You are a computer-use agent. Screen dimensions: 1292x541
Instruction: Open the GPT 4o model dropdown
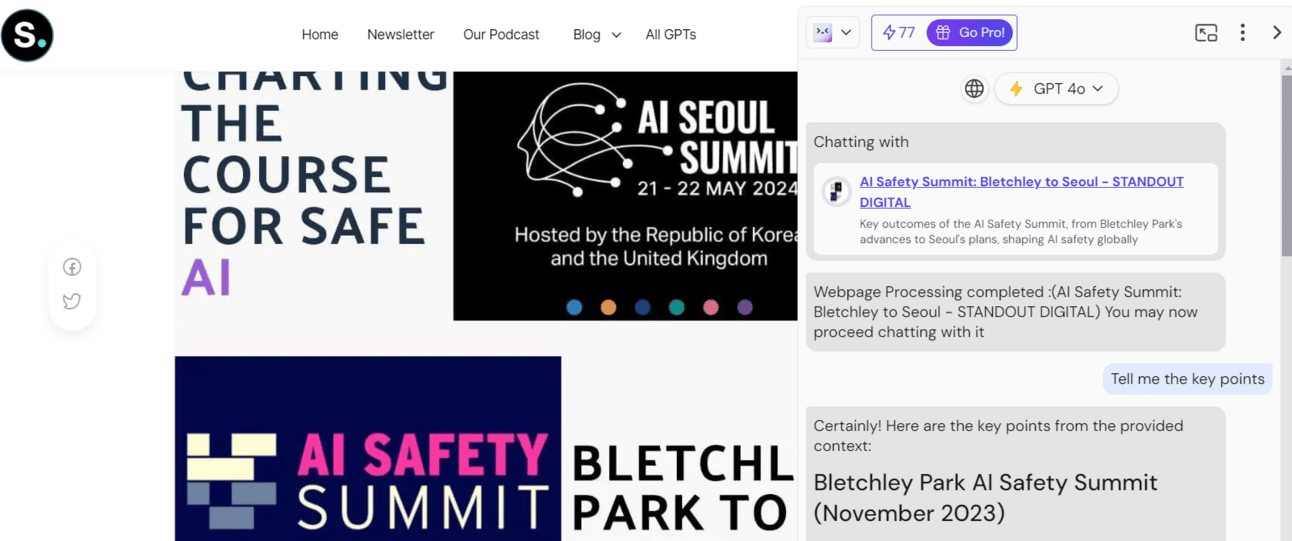(1057, 88)
